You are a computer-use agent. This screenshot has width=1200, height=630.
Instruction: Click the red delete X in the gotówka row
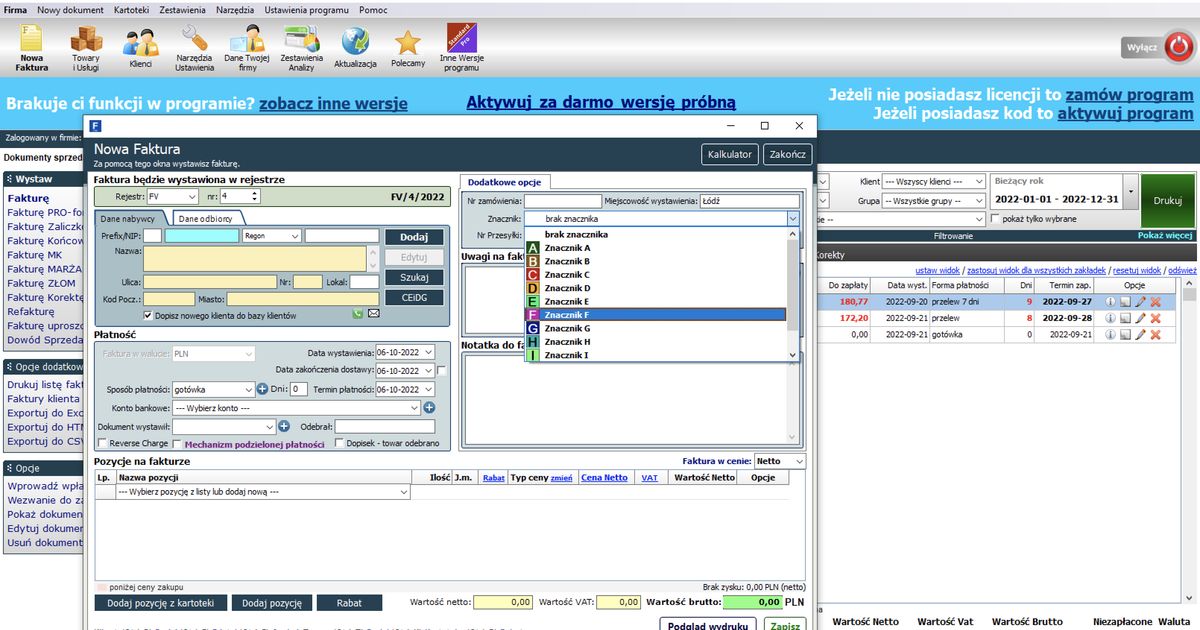click(x=1155, y=335)
